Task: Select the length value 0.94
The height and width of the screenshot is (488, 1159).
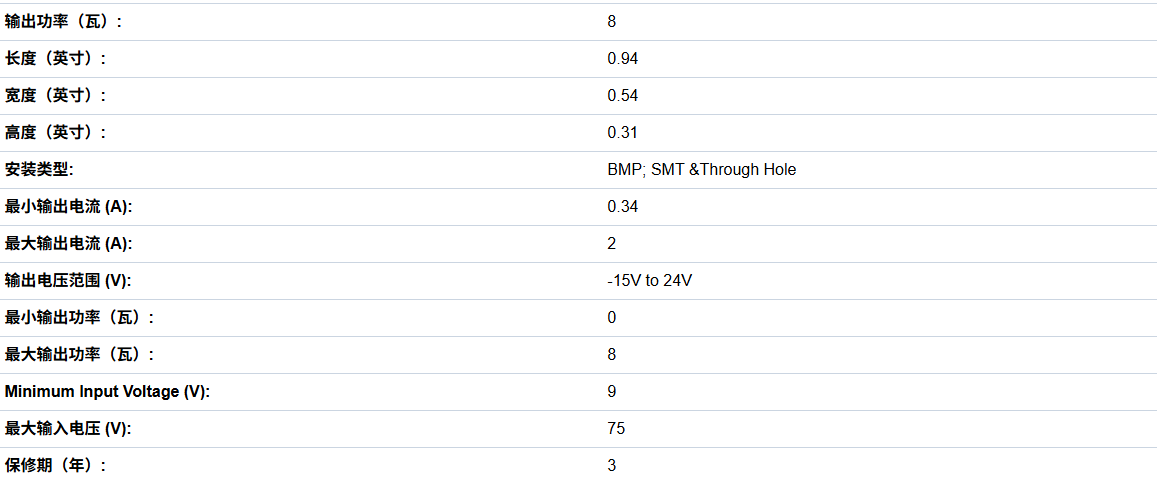Action: coord(622,58)
